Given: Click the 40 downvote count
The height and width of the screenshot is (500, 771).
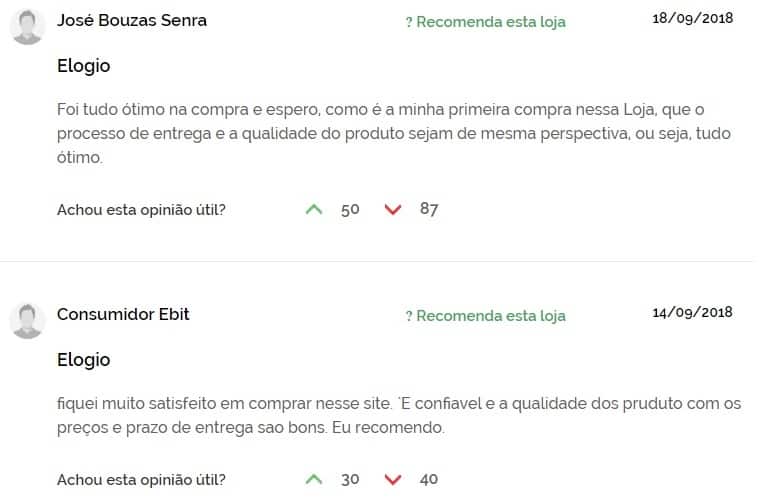Looking at the screenshot, I should point(429,479).
